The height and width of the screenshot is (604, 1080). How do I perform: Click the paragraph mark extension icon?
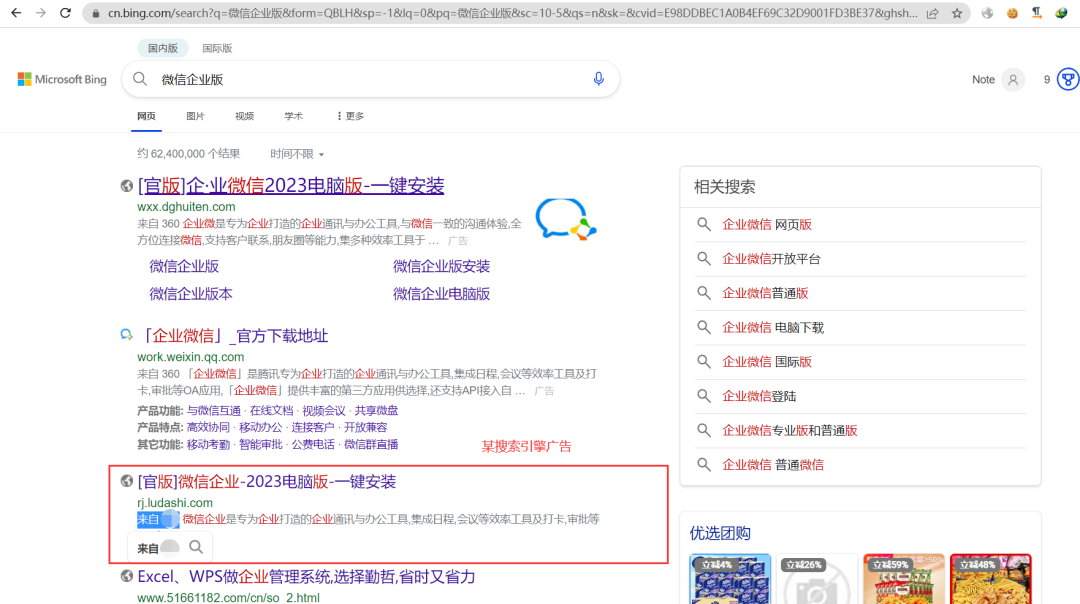tap(1037, 13)
